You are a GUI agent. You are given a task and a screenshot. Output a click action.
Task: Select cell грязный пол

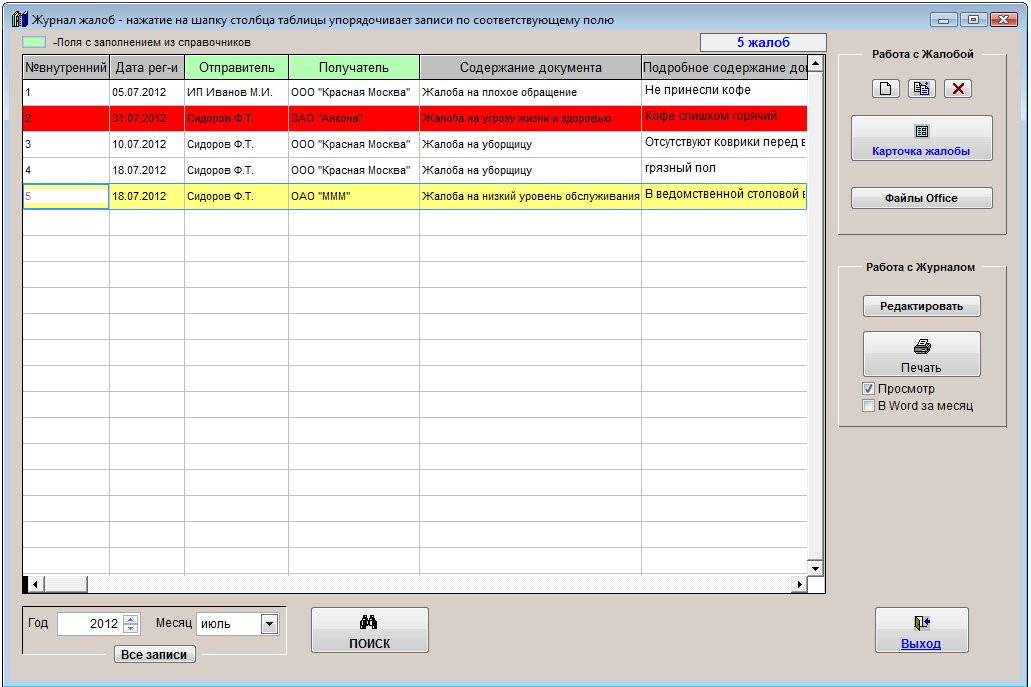[724, 170]
